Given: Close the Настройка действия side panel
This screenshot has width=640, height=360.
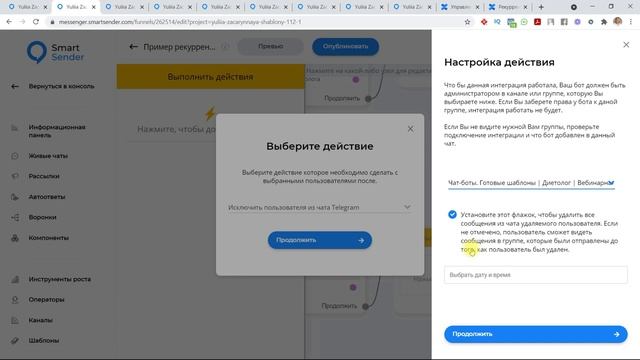Looking at the screenshot, I should (626, 44).
